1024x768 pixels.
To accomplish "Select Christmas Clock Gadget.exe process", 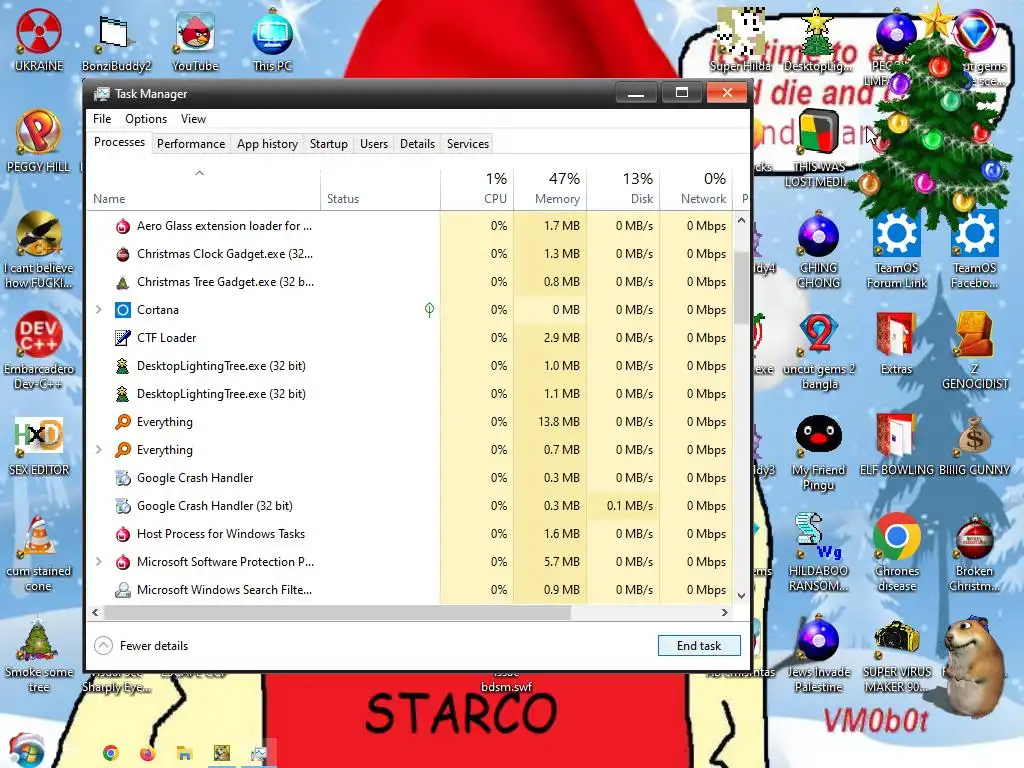I will (410, 253).
